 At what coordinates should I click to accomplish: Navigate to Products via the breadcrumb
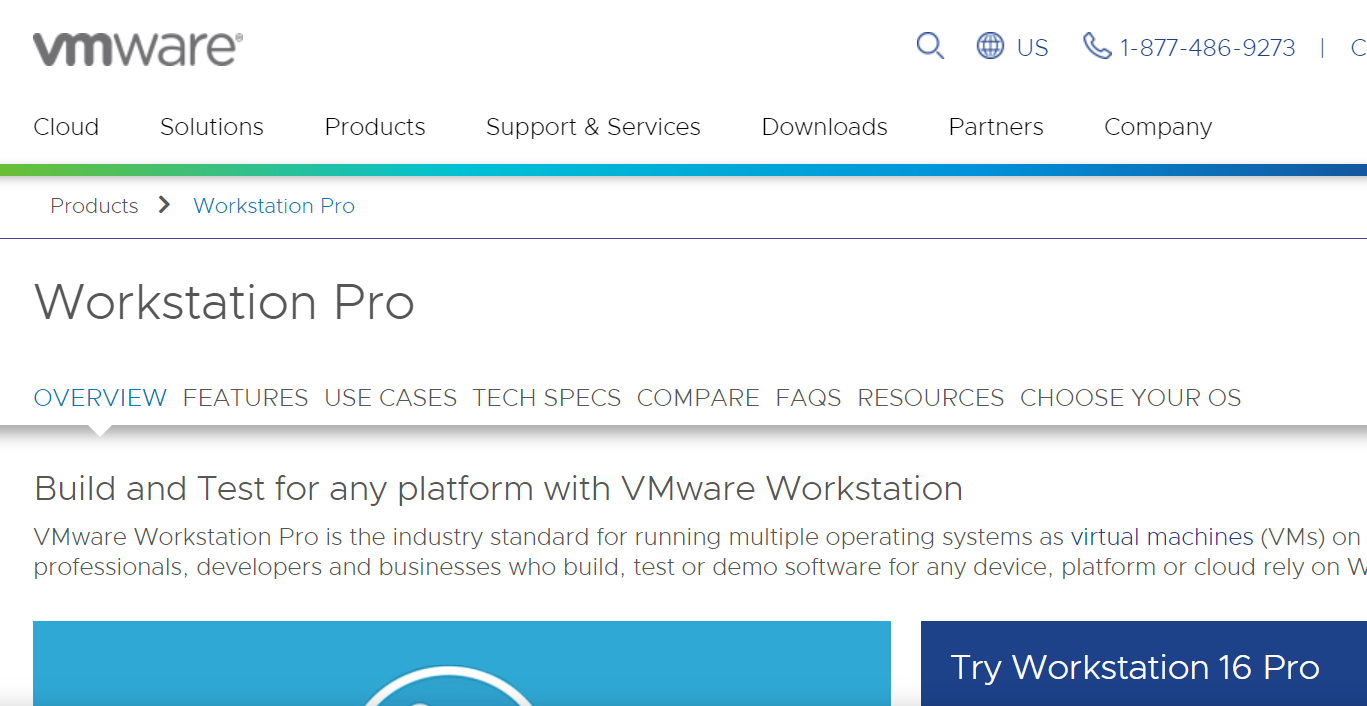(x=94, y=205)
